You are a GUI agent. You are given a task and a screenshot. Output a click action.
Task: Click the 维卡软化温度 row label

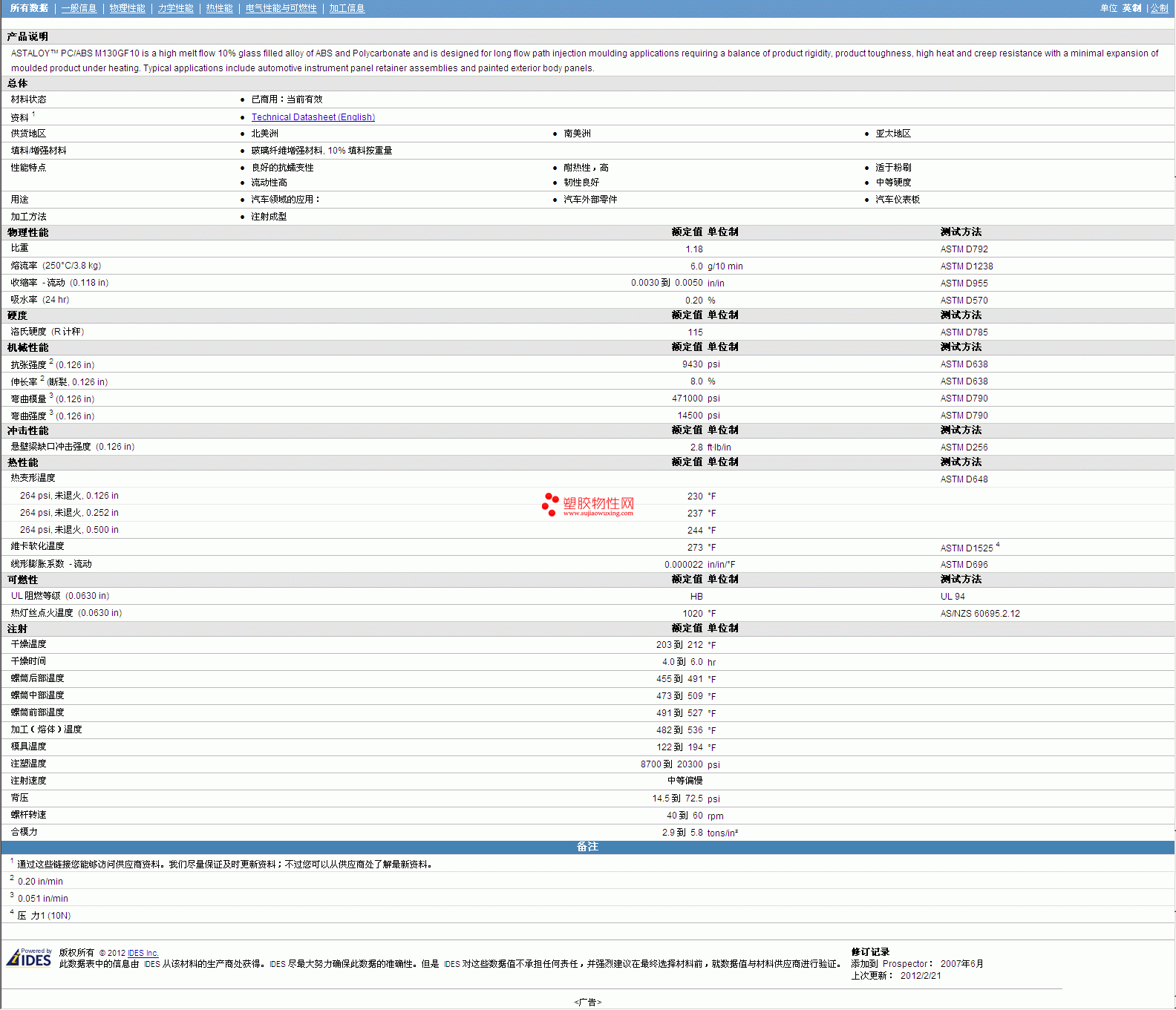tap(37, 546)
